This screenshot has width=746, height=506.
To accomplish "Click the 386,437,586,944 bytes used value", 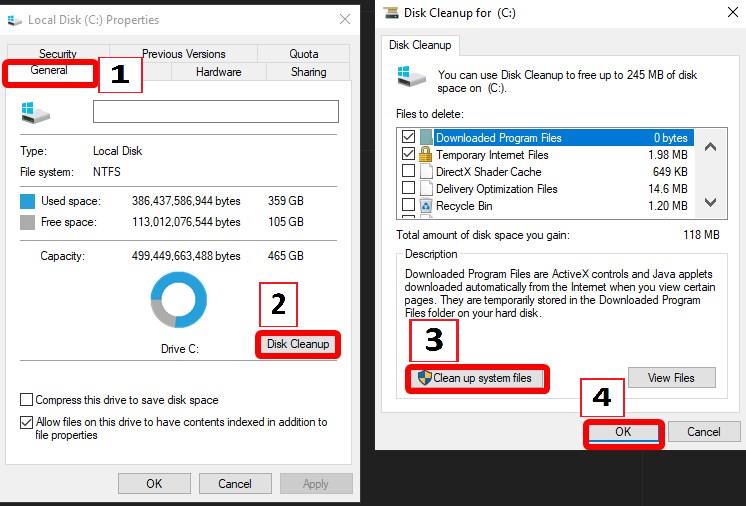I will 186,201.
